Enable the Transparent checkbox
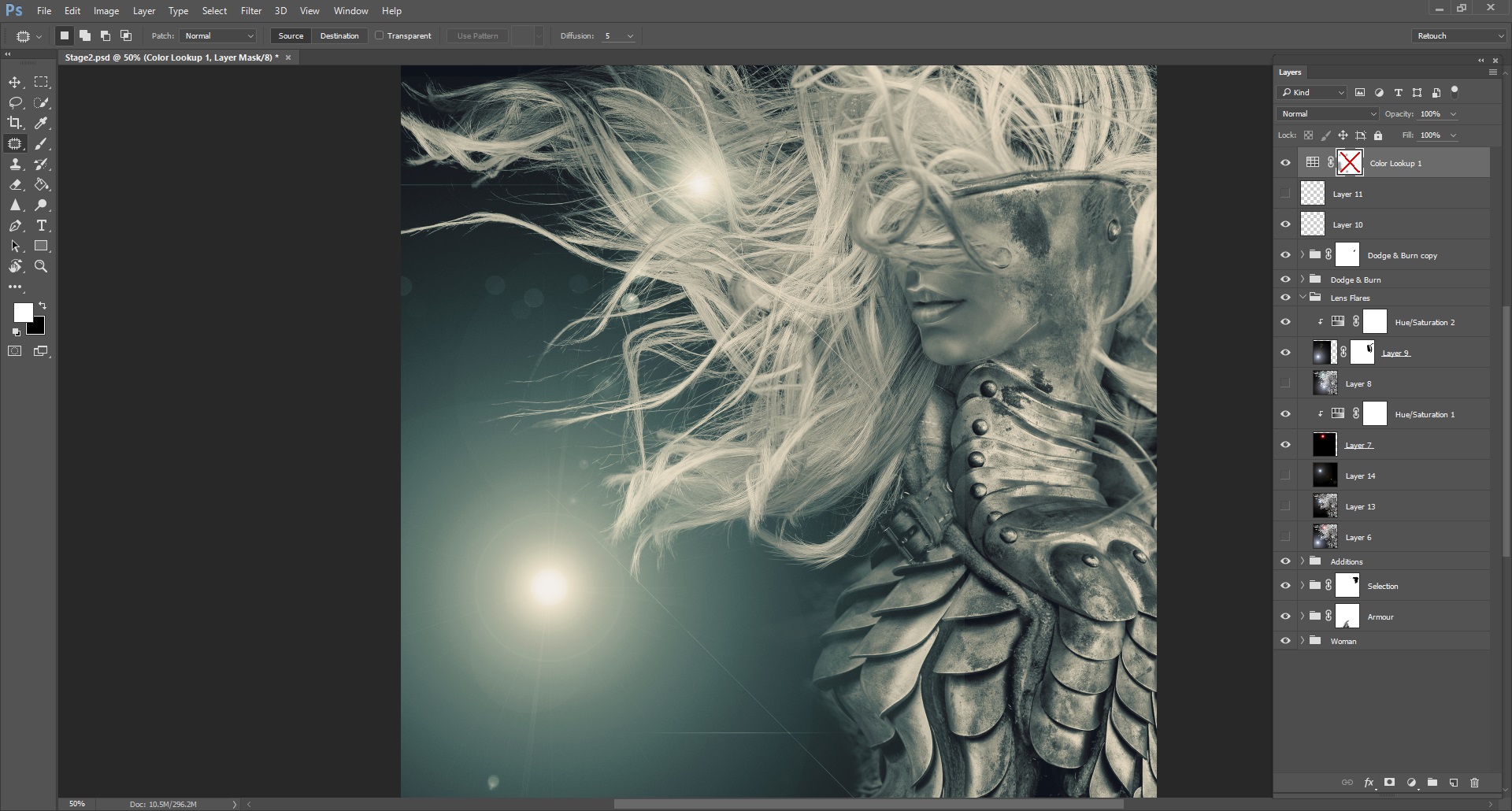 point(379,35)
